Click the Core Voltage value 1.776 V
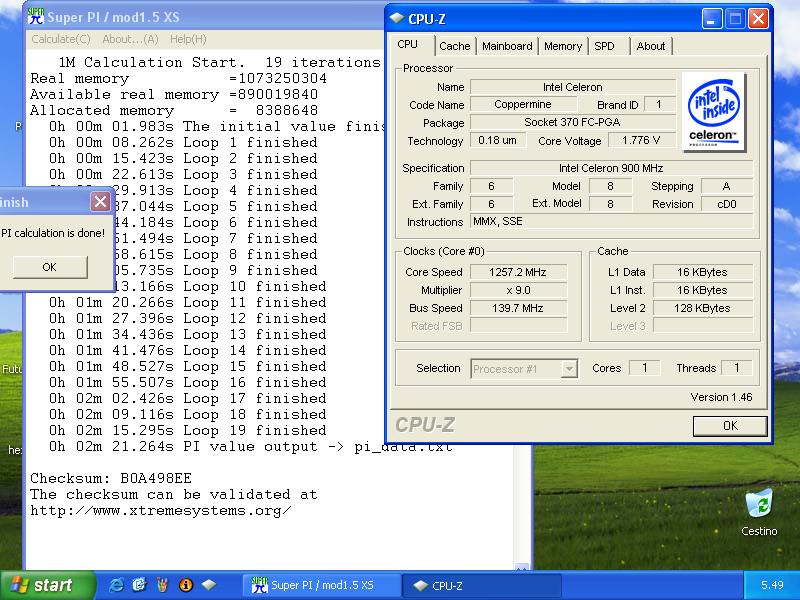 pyautogui.click(x=641, y=140)
